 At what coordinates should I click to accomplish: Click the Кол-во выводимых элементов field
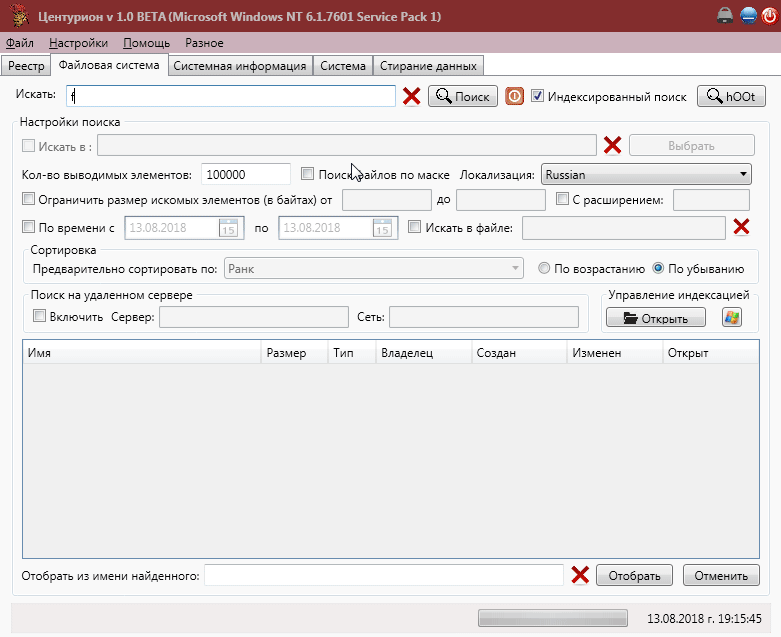click(x=246, y=174)
